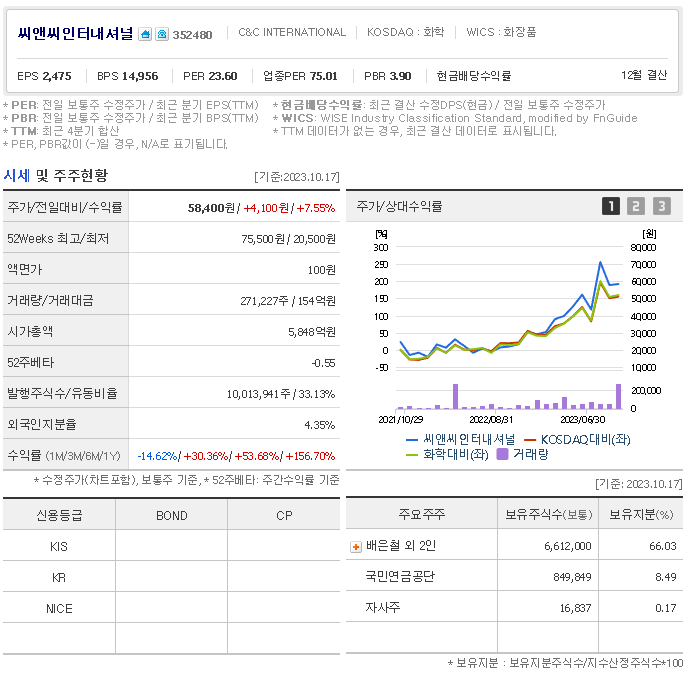Click the PBR value 3.90
Viewport: 691px width, 677px height.
tap(400, 76)
